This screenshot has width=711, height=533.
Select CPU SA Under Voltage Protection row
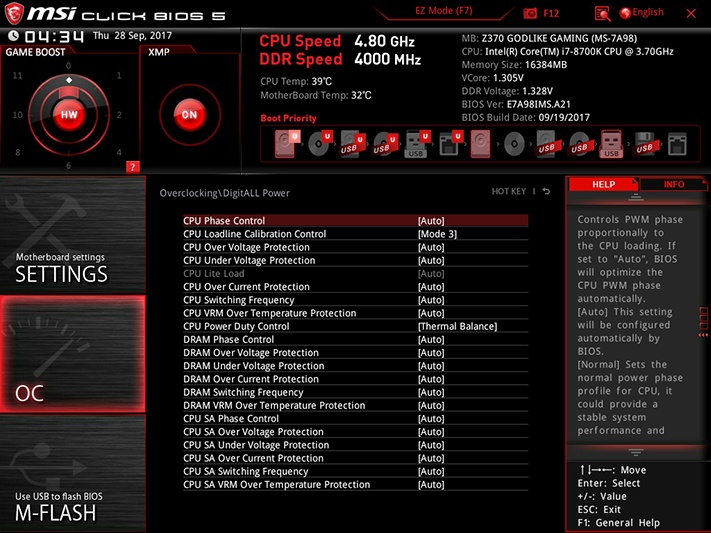click(356, 445)
